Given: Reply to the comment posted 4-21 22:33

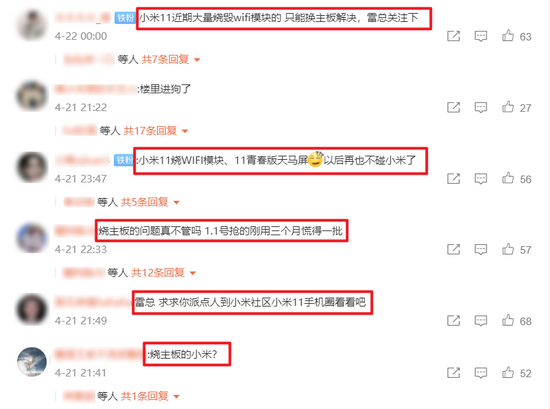Looking at the screenshot, I should pos(481,249).
